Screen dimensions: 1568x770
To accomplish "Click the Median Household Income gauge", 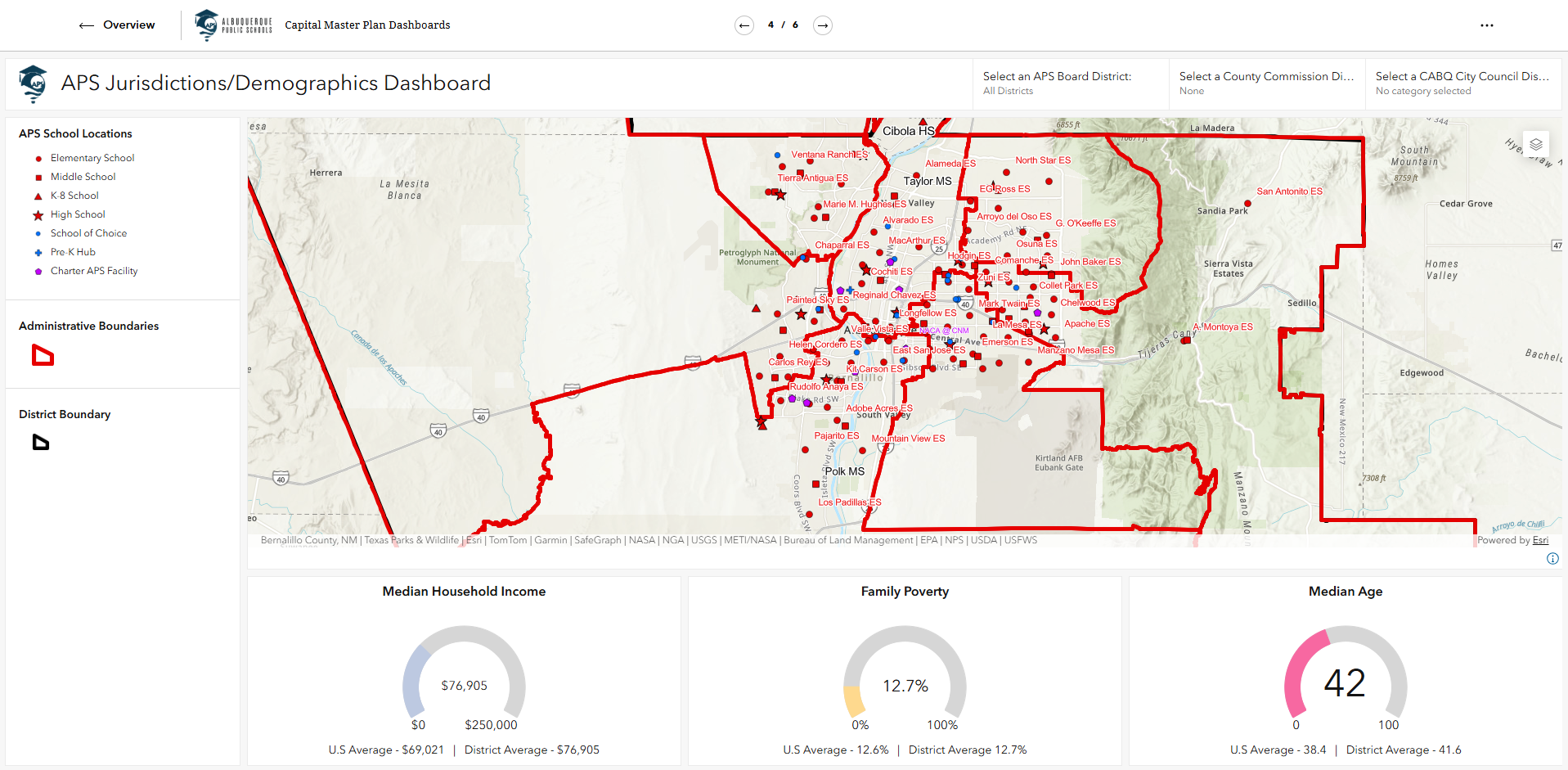I will (x=464, y=673).
